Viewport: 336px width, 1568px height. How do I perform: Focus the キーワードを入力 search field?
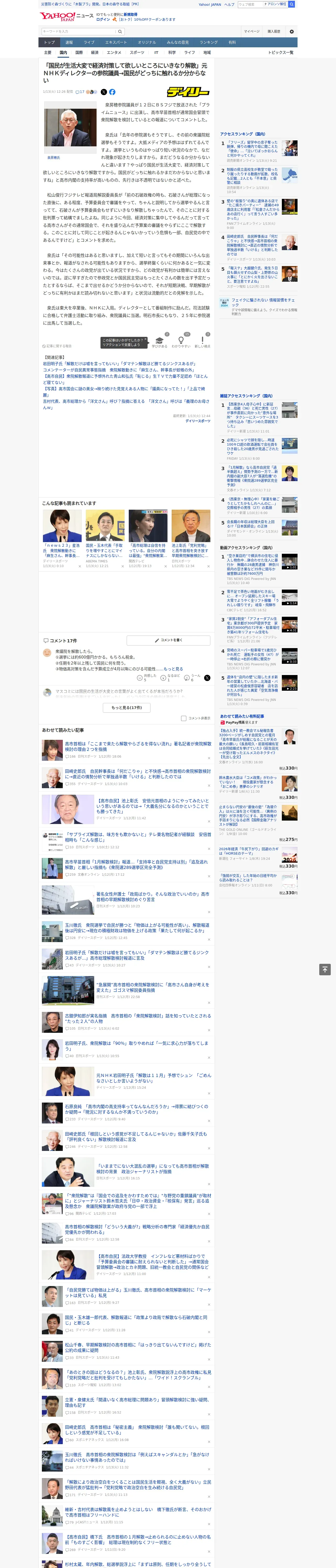(x=79, y=32)
